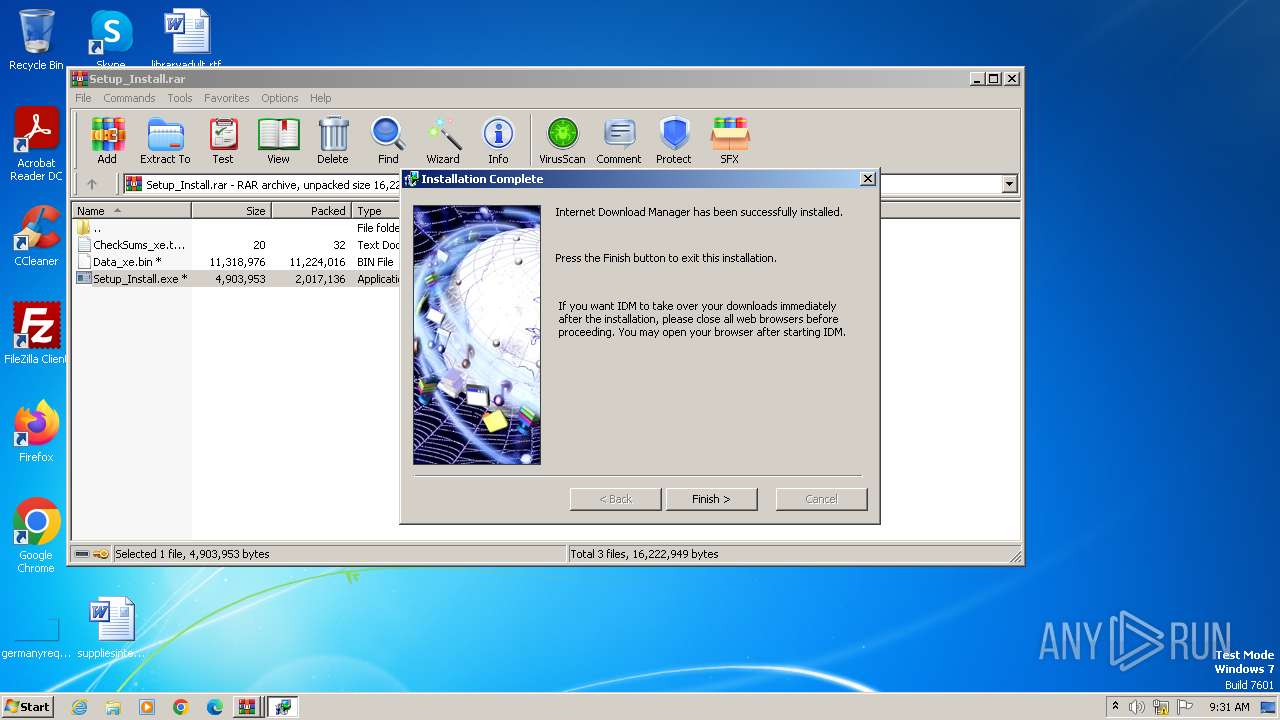Open the Tools menu

tap(180, 98)
